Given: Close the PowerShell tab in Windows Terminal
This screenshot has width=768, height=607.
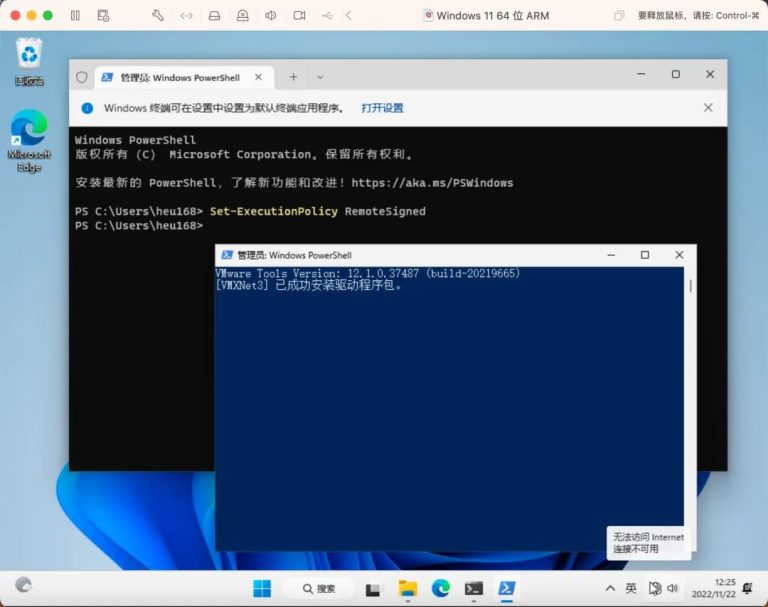Looking at the screenshot, I should tap(259, 77).
